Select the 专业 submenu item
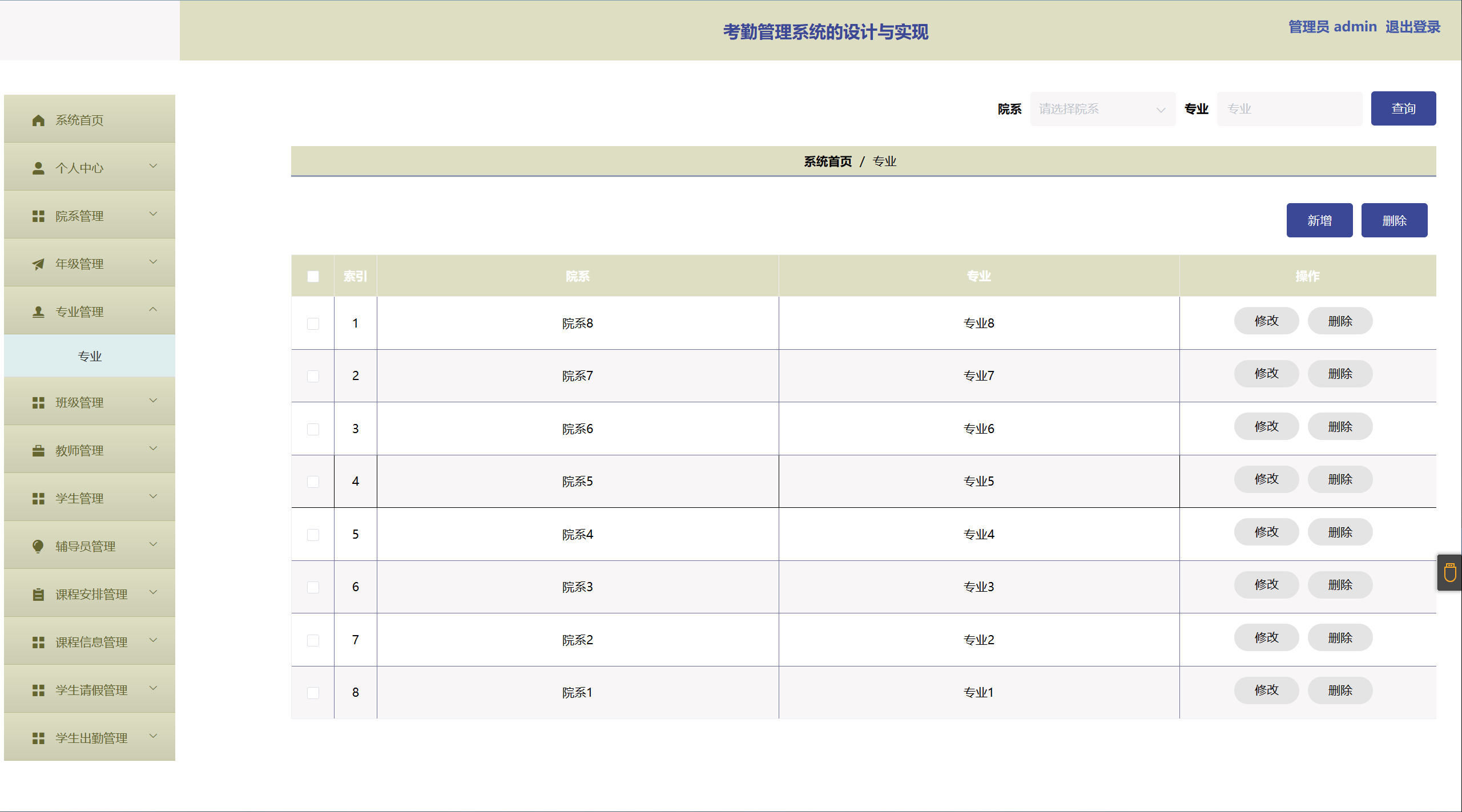This screenshot has height=812, width=1462. pos(90,356)
